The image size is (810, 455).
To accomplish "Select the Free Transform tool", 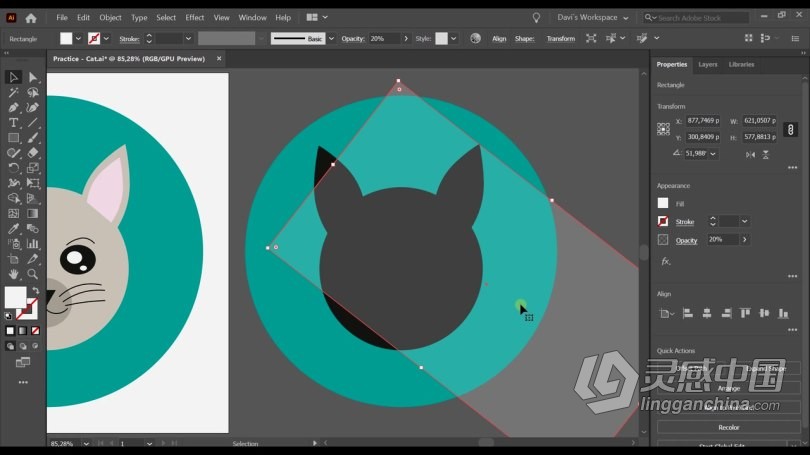I will pyautogui.click(x=33, y=183).
